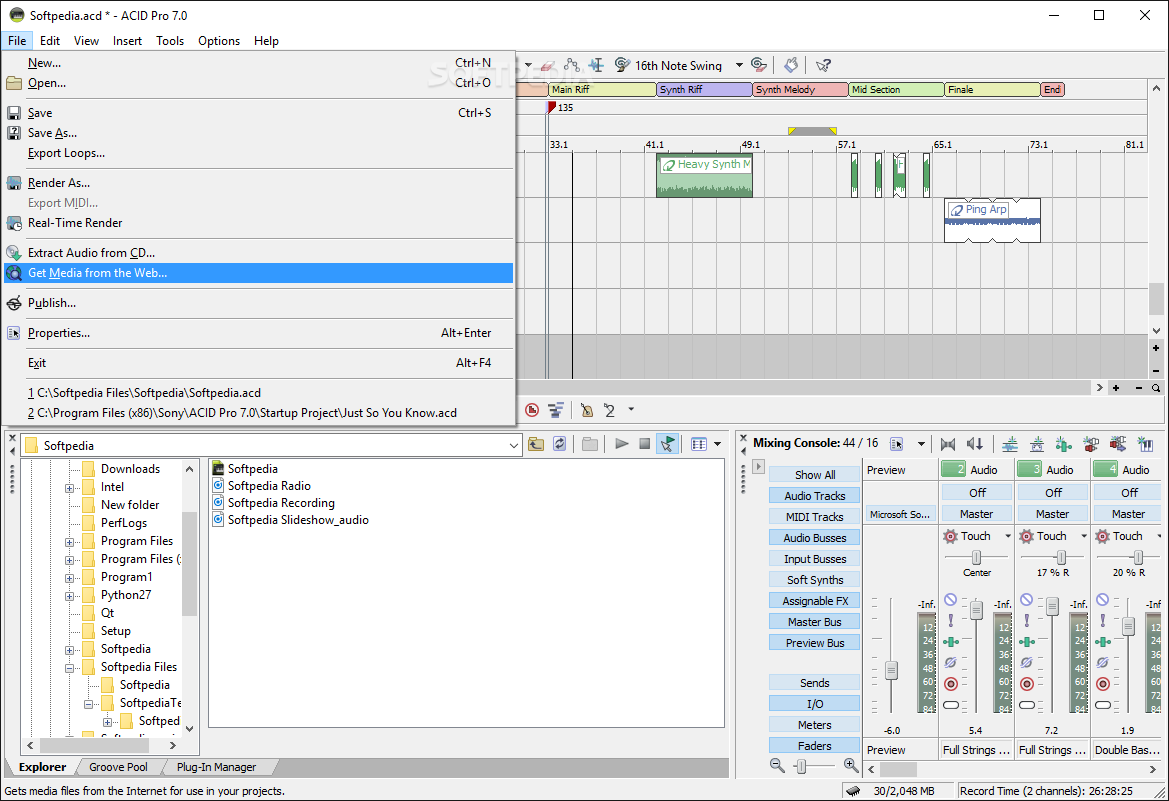Click channel 3 Off input button
Screen dimensions: 1169x801
[1053, 493]
